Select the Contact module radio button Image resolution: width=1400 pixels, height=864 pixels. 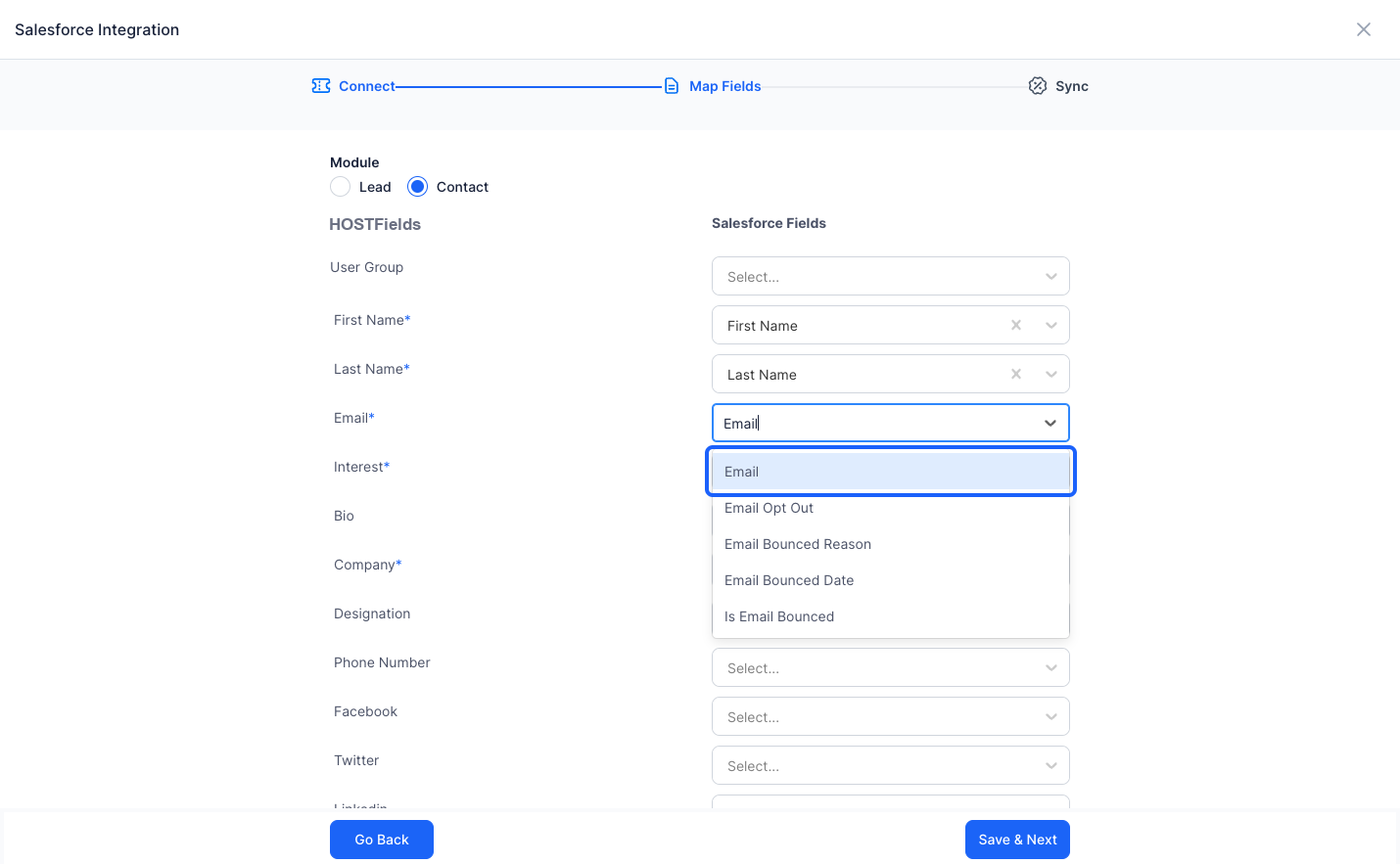418,187
